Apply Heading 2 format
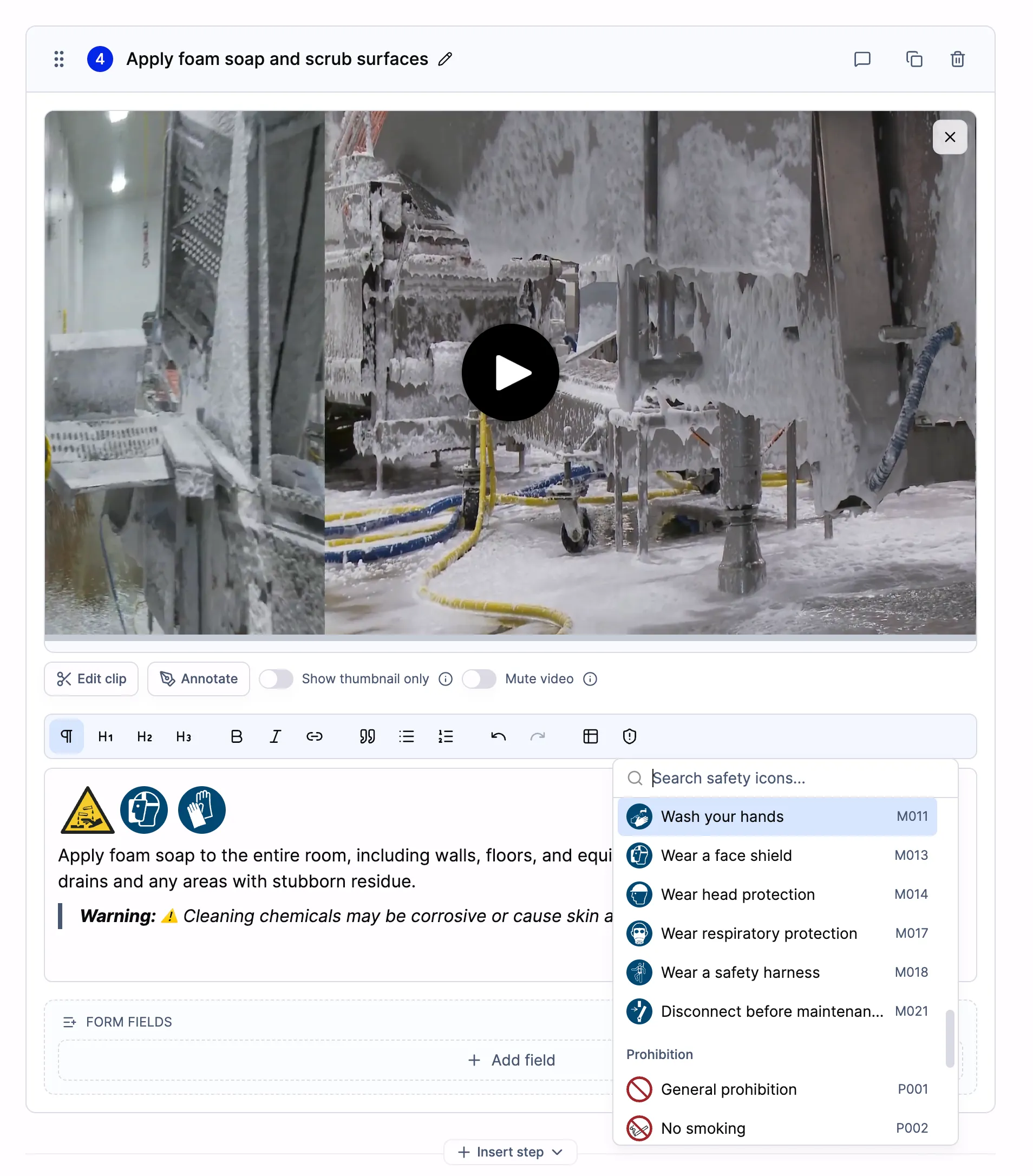 (x=145, y=736)
